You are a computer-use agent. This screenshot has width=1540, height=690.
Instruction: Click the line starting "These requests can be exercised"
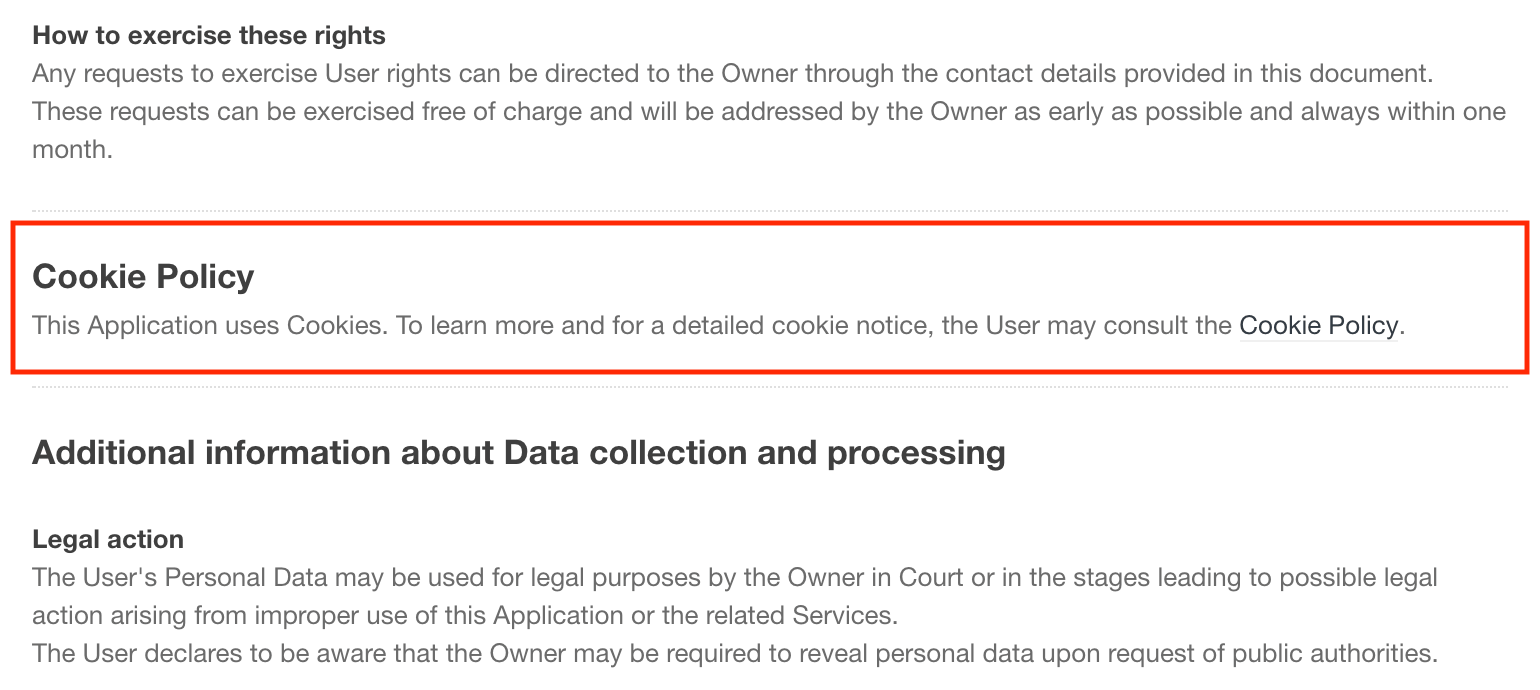(x=768, y=111)
